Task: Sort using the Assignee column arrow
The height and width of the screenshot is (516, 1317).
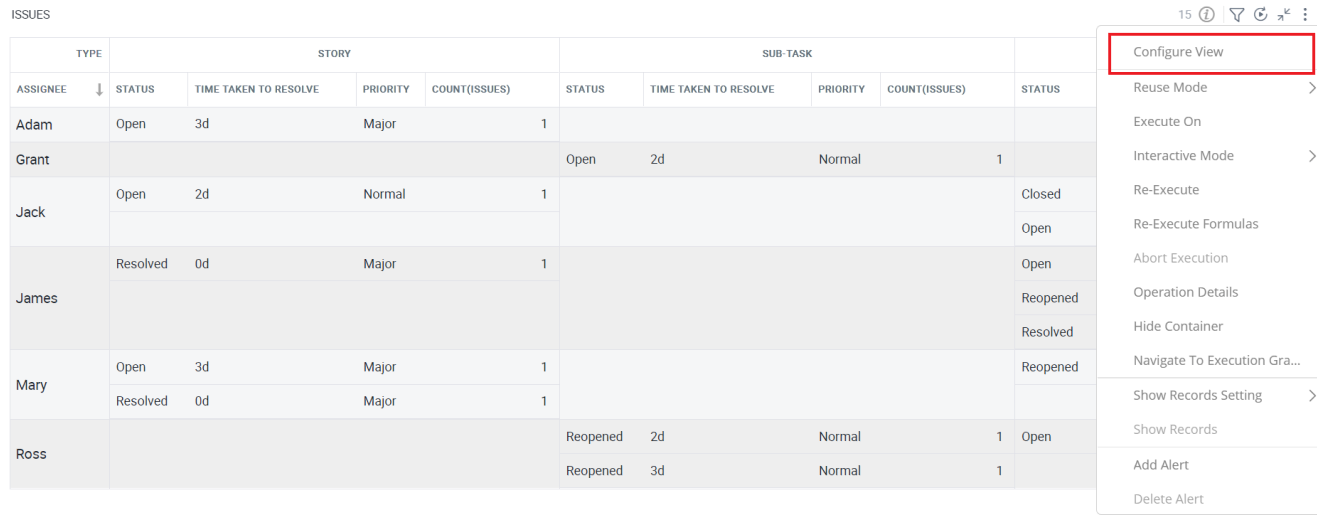Action: point(99,89)
